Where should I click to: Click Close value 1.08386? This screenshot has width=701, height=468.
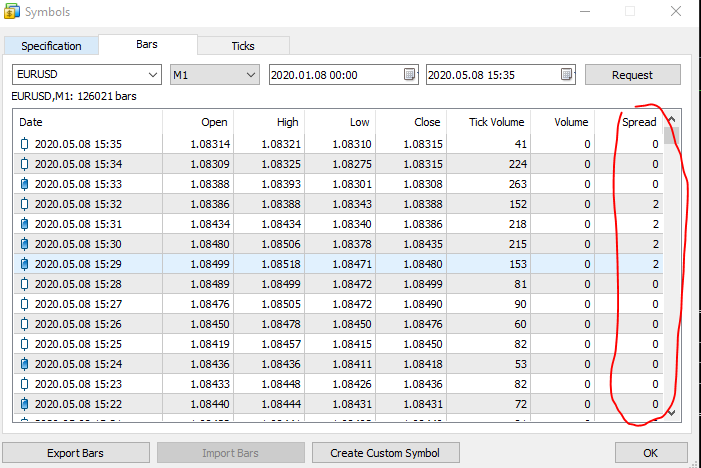click(x=423, y=224)
